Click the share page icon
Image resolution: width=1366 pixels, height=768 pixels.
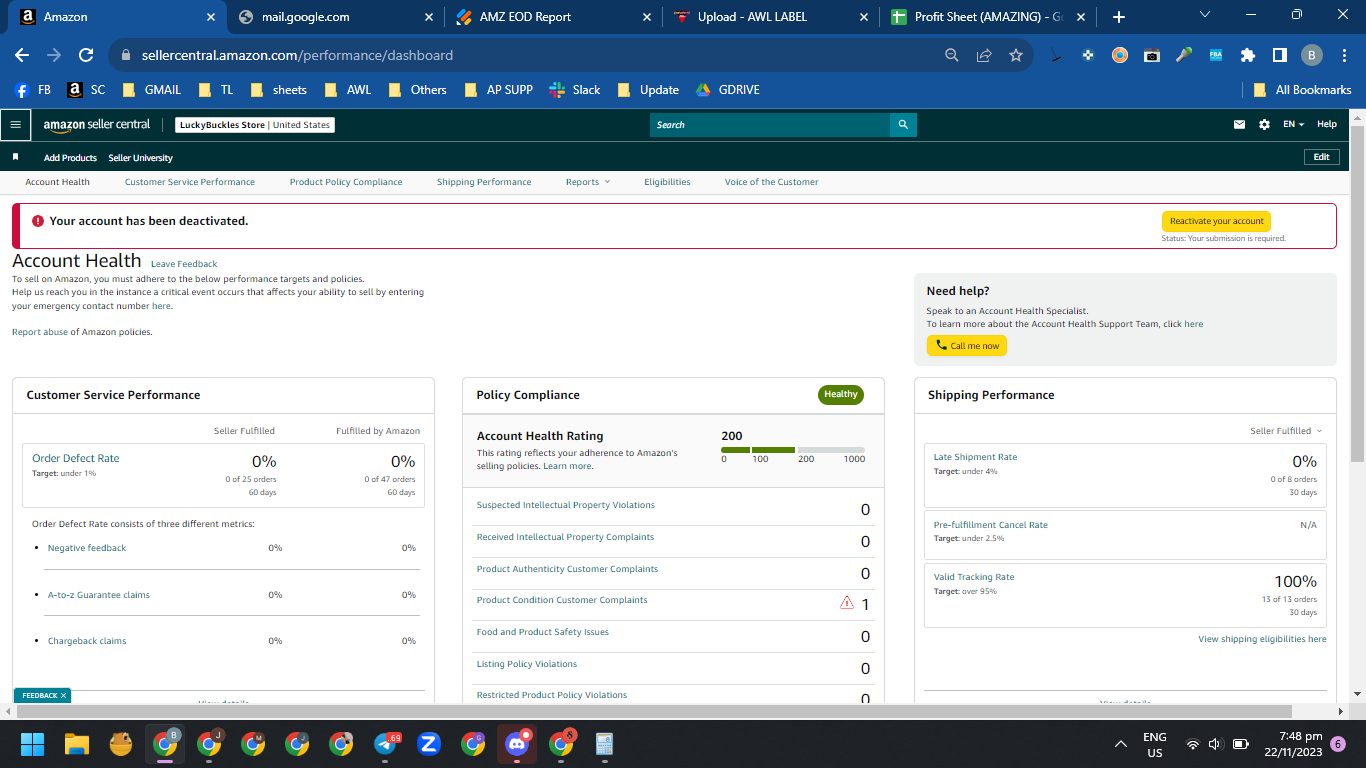[x=984, y=55]
